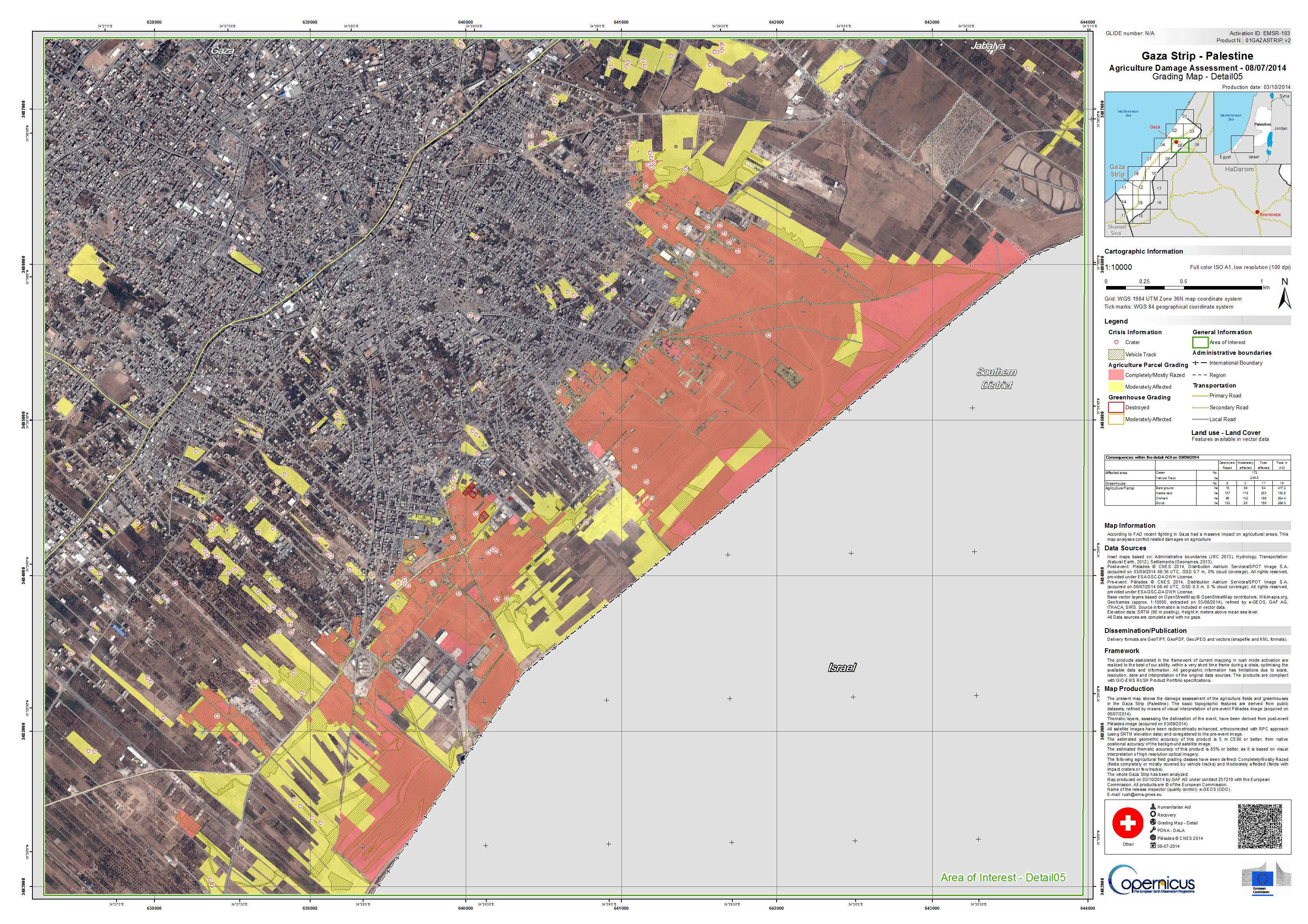
Task: Click the 08-07-2014 calendar icon
Action: tap(1153, 846)
